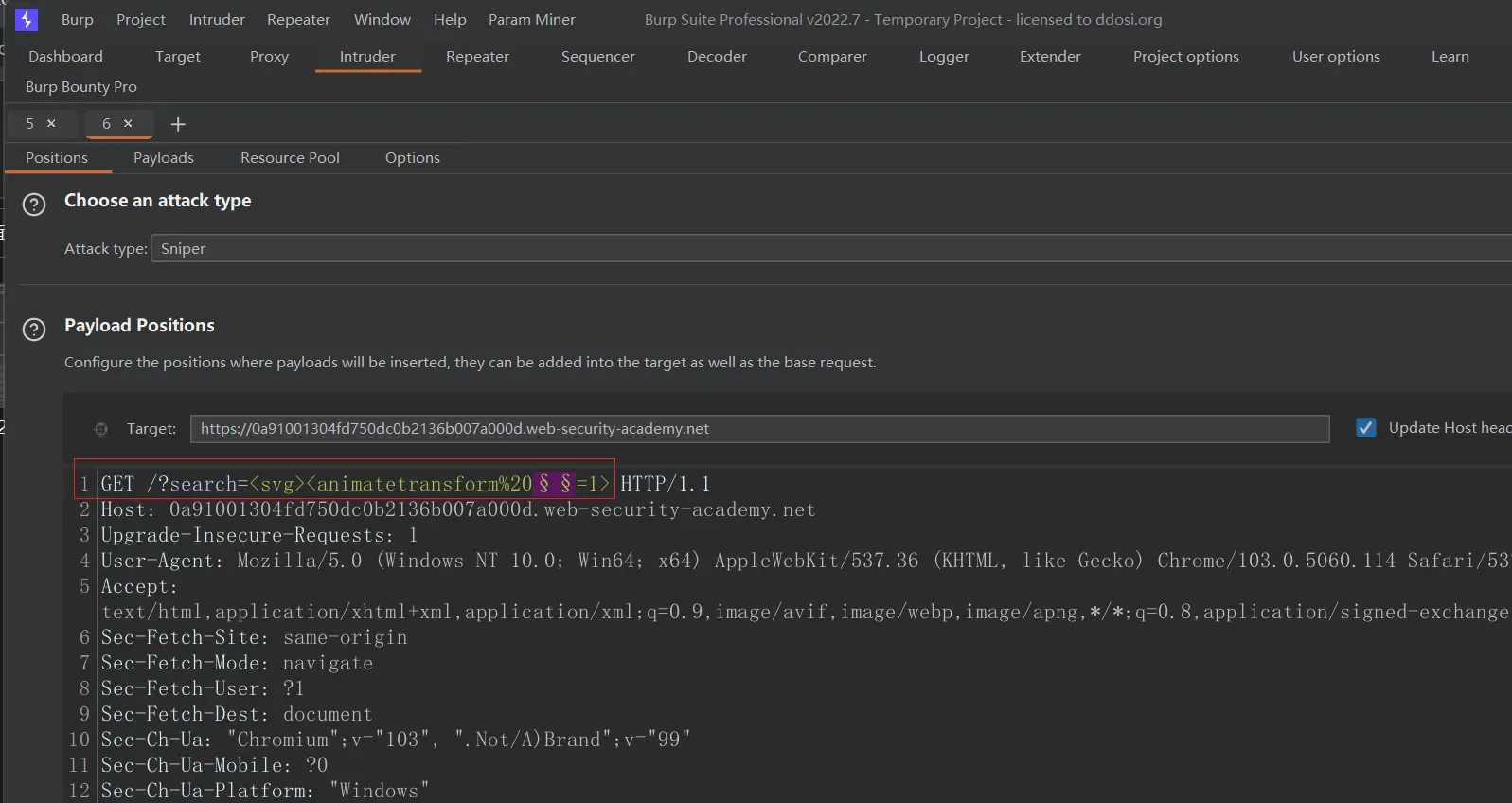Screen dimensions: 1512x803
Task: Open the Window menu
Action: (x=382, y=19)
